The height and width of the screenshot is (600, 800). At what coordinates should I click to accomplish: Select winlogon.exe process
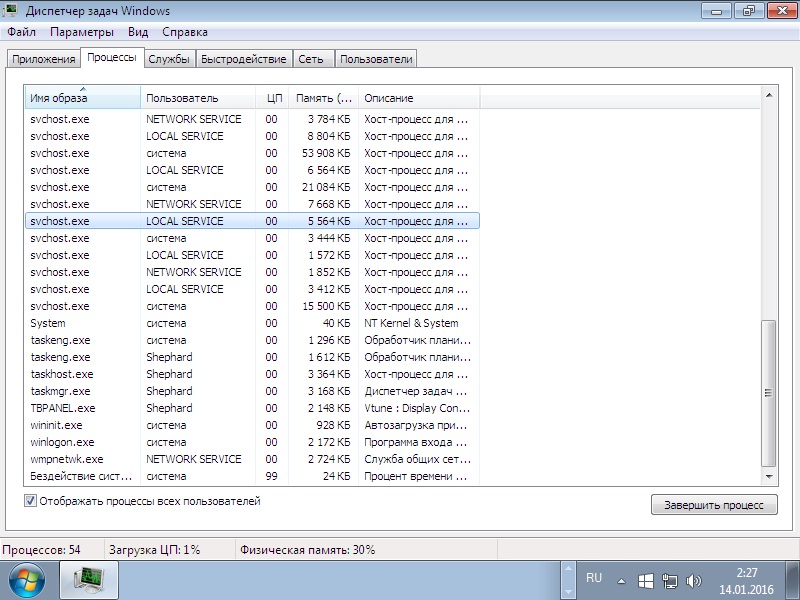click(252, 442)
